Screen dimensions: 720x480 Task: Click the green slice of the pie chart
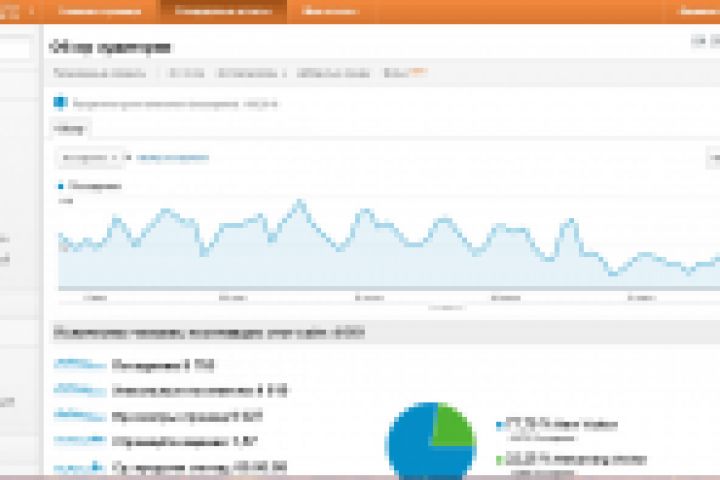point(451,425)
